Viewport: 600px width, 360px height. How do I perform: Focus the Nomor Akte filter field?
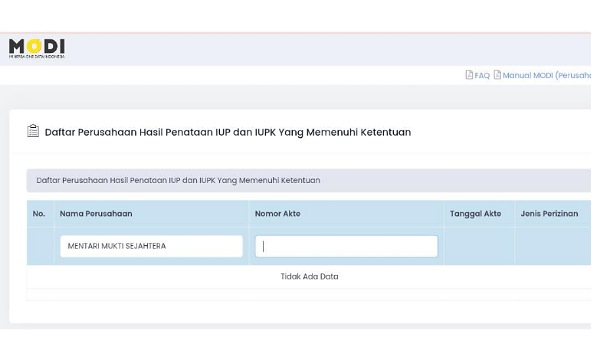pos(346,246)
